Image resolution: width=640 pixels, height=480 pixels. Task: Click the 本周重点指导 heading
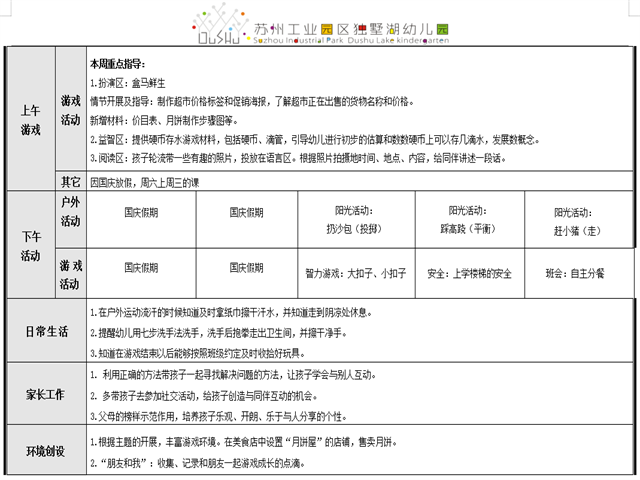pyautogui.click(x=118, y=62)
